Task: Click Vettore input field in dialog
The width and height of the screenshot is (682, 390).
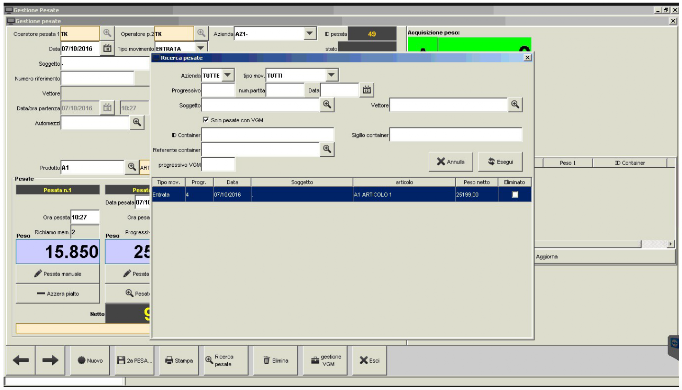Action: [448, 105]
